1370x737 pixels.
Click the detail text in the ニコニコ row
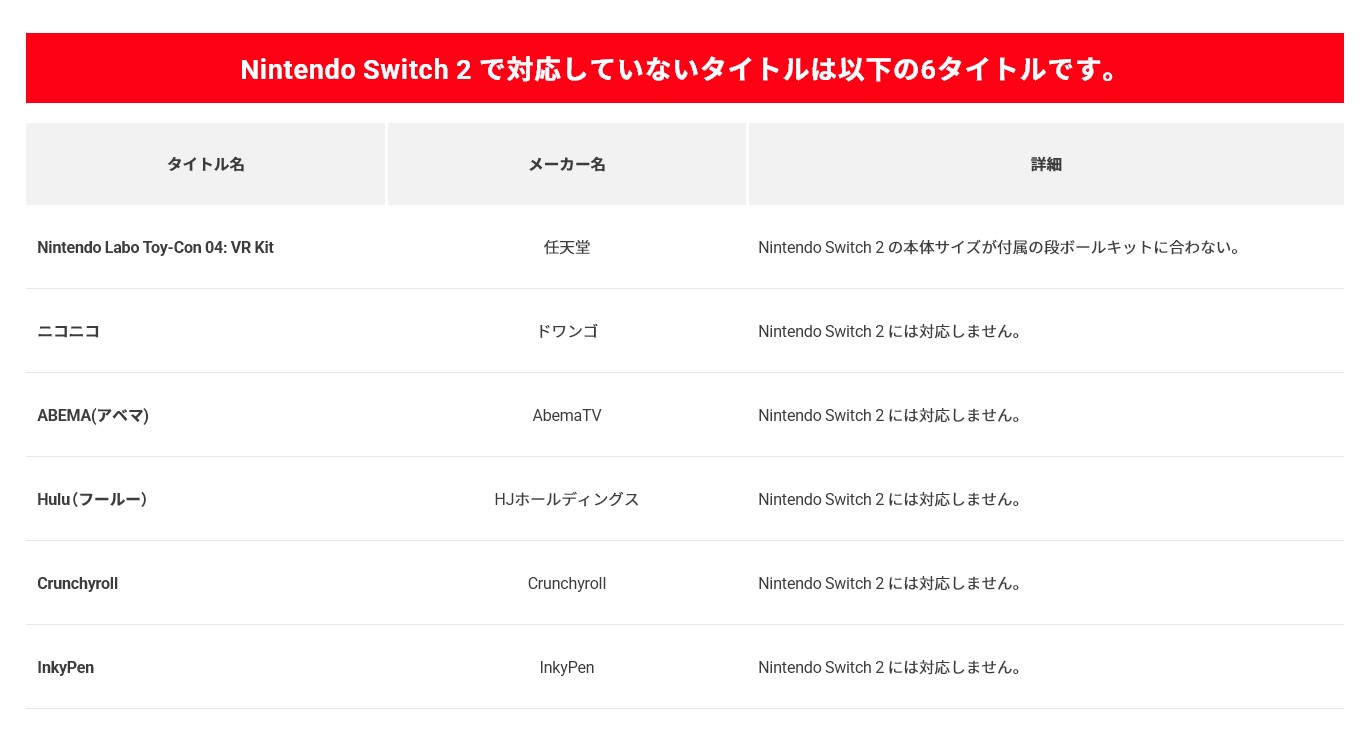[889, 331]
